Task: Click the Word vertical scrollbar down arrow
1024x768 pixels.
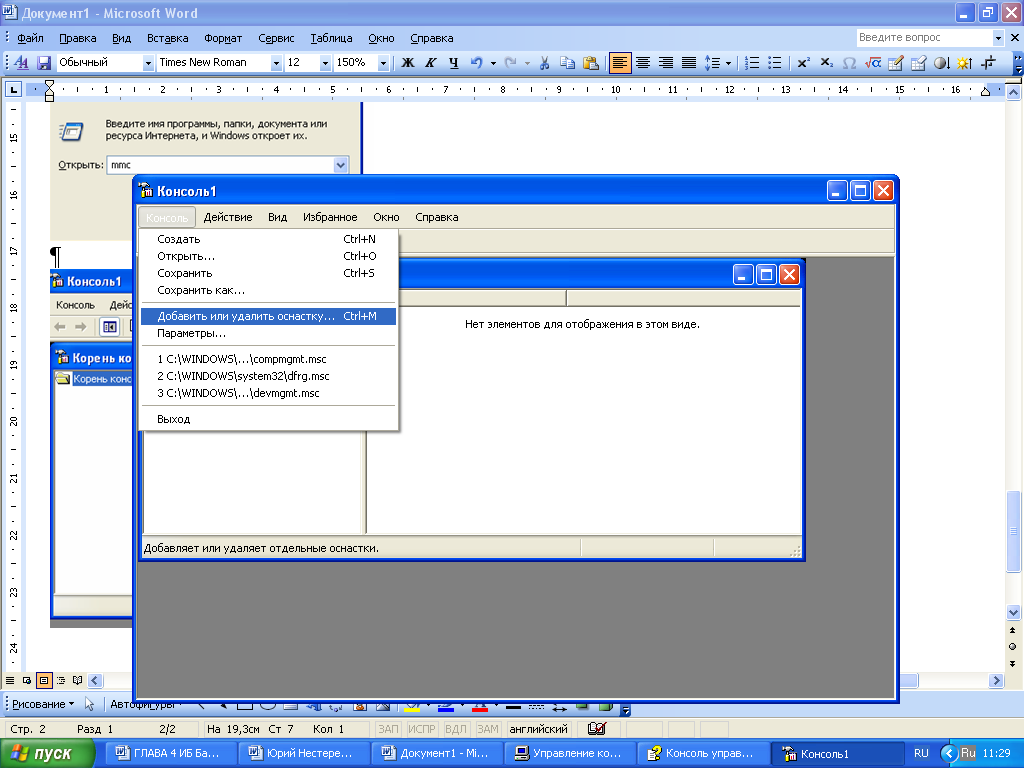Action: coord(1013,613)
